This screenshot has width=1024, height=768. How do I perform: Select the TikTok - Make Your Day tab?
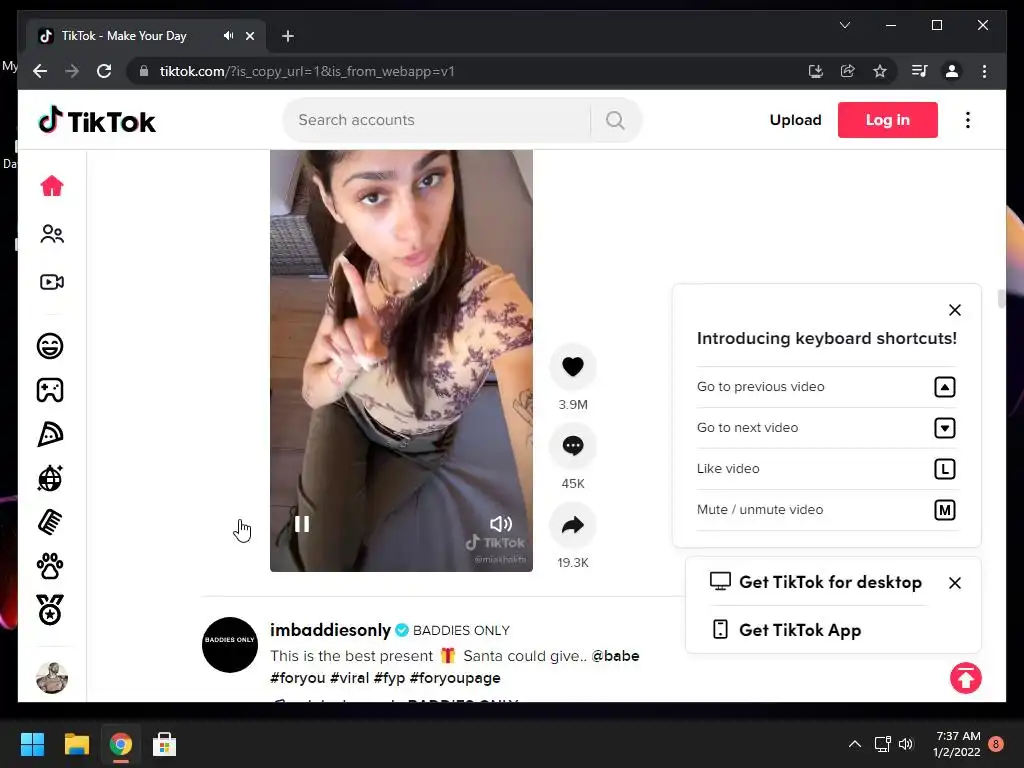click(x=146, y=36)
